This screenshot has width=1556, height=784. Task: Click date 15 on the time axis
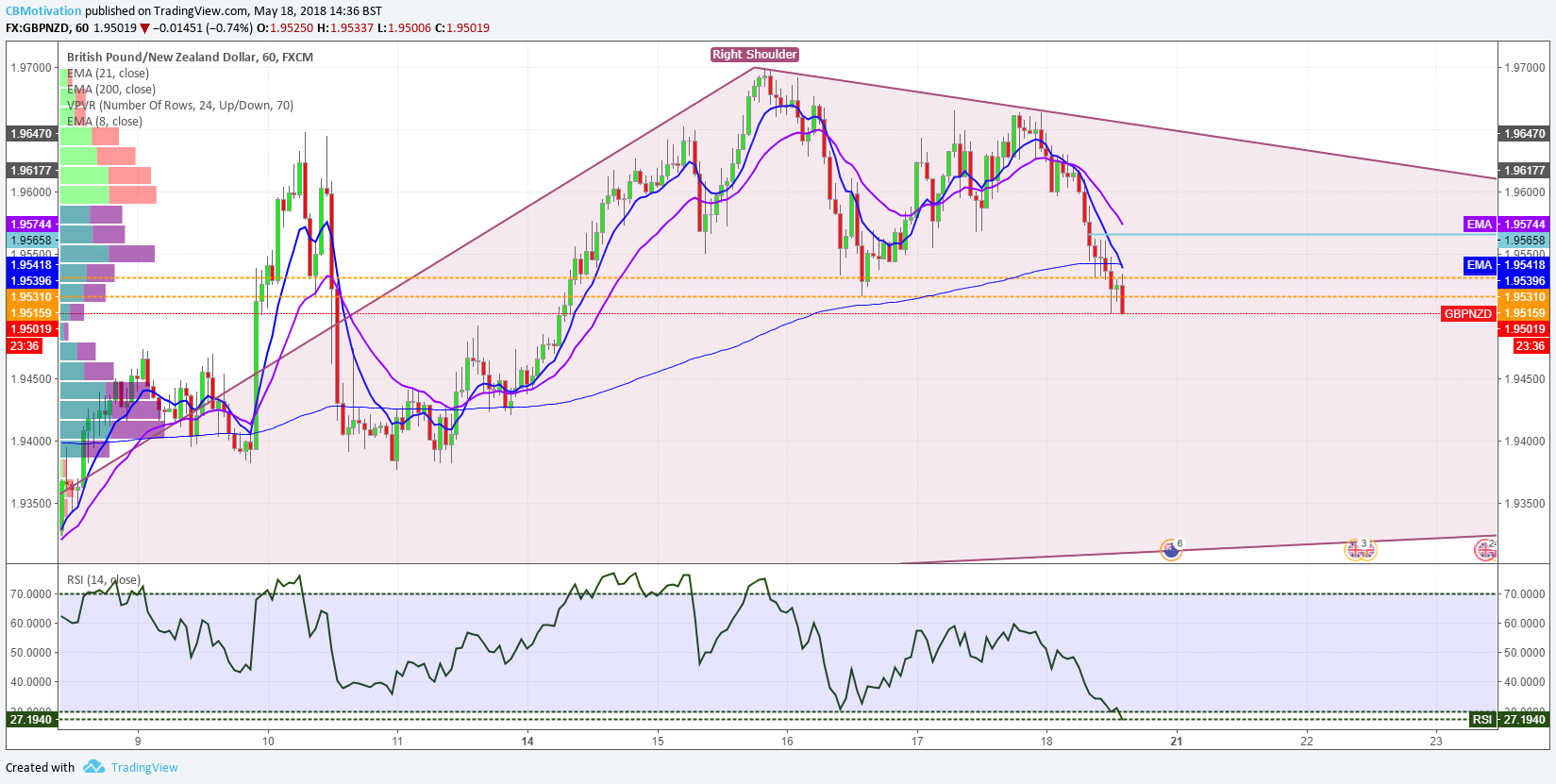click(658, 741)
